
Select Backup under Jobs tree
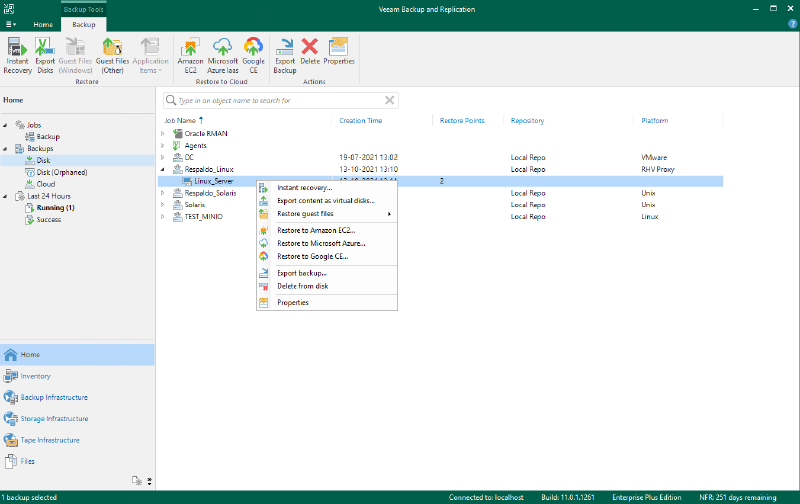pos(43,137)
